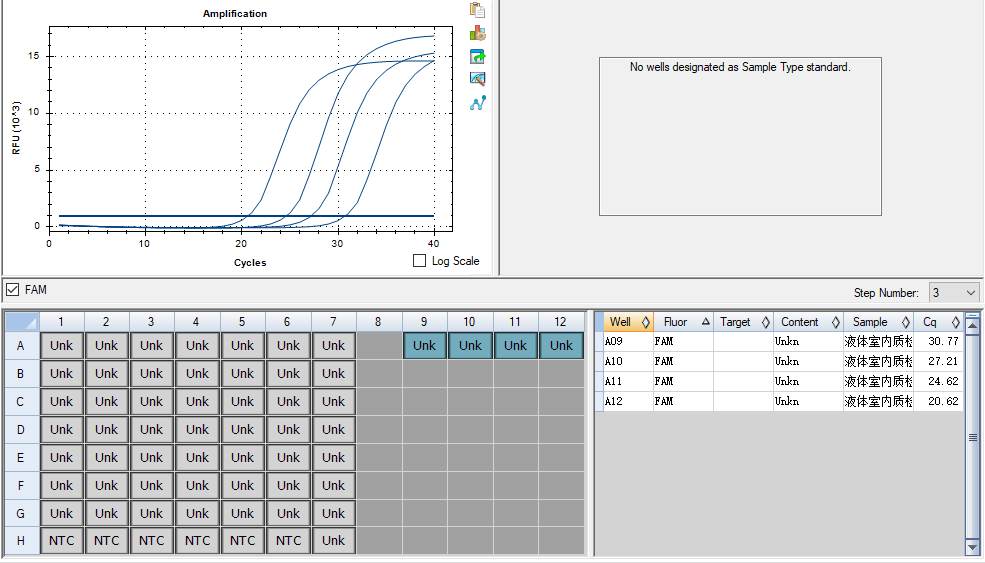Viewport: 985px width, 563px height.
Task: Copy the amplification chart to clipboard
Action: coord(477,10)
